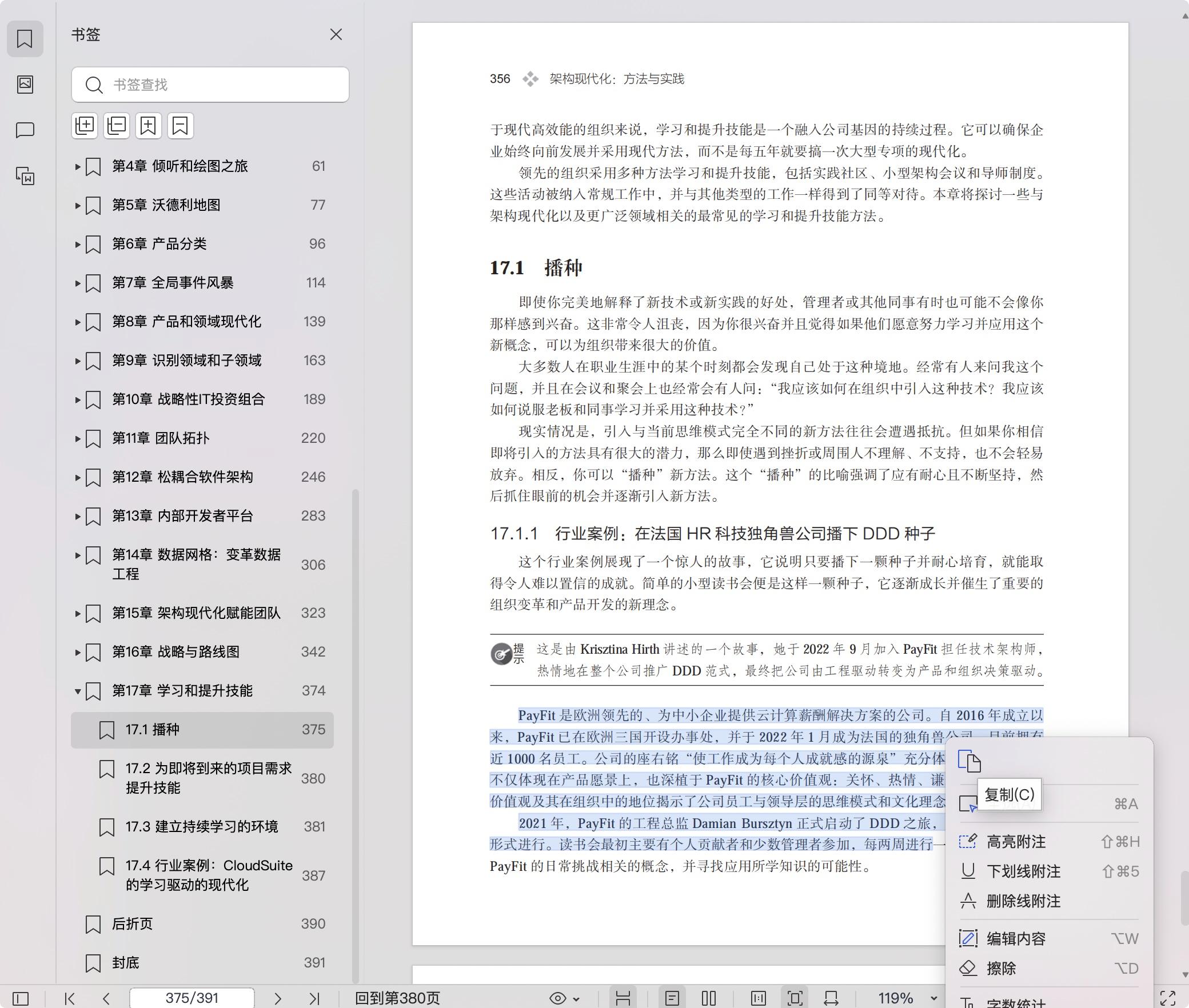The height and width of the screenshot is (1008, 1189).
Task: Click the add bookmark icon
Action: (x=149, y=126)
